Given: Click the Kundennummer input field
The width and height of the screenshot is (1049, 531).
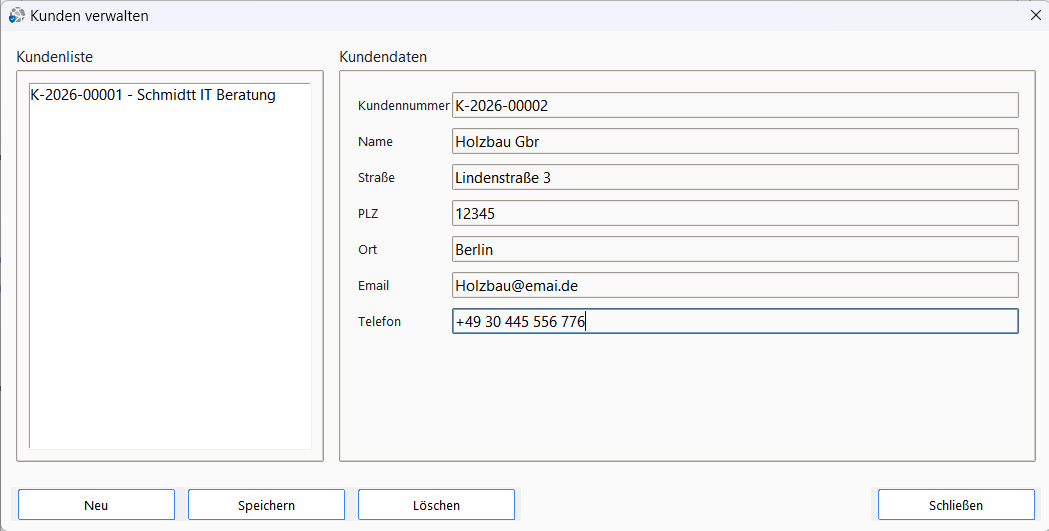Looking at the screenshot, I should point(735,105).
